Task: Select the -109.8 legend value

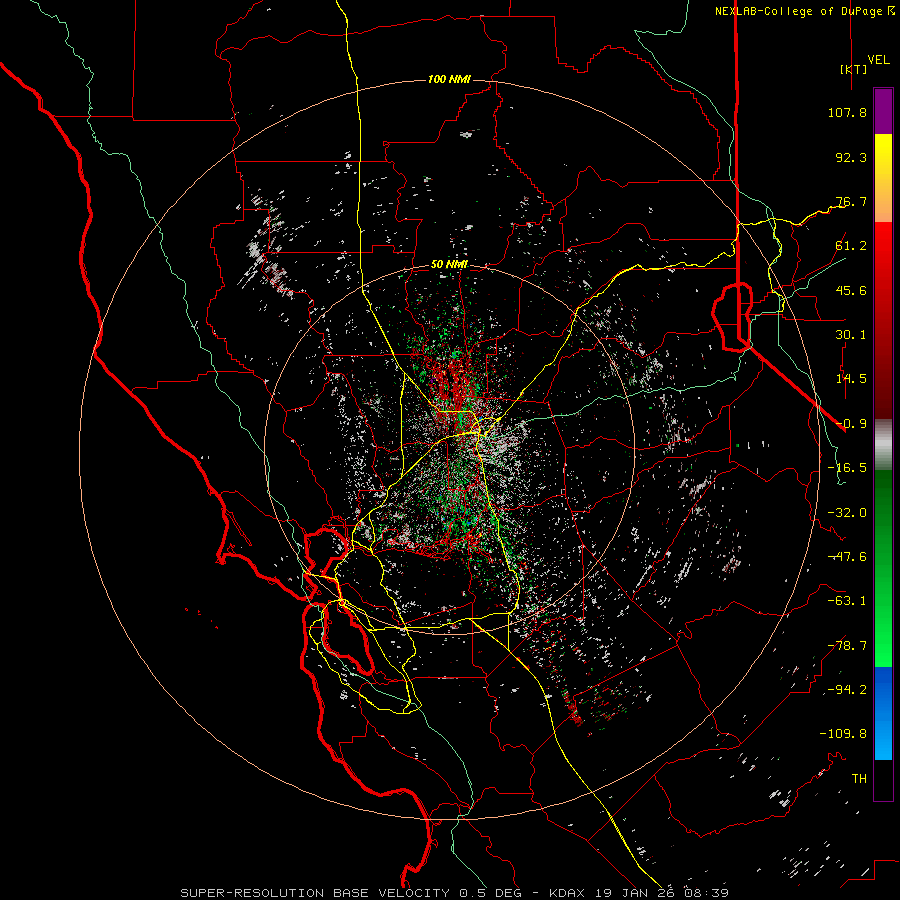Action: point(843,734)
